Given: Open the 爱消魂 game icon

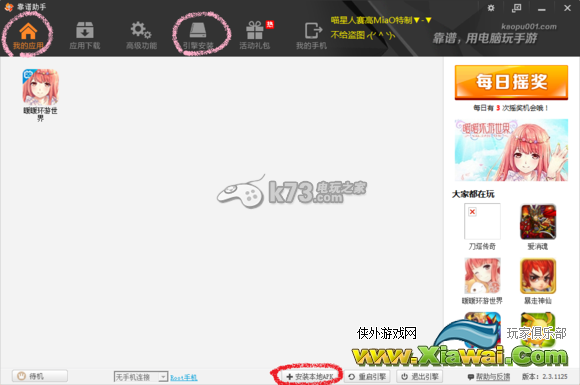Looking at the screenshot, I should point(538,222).
